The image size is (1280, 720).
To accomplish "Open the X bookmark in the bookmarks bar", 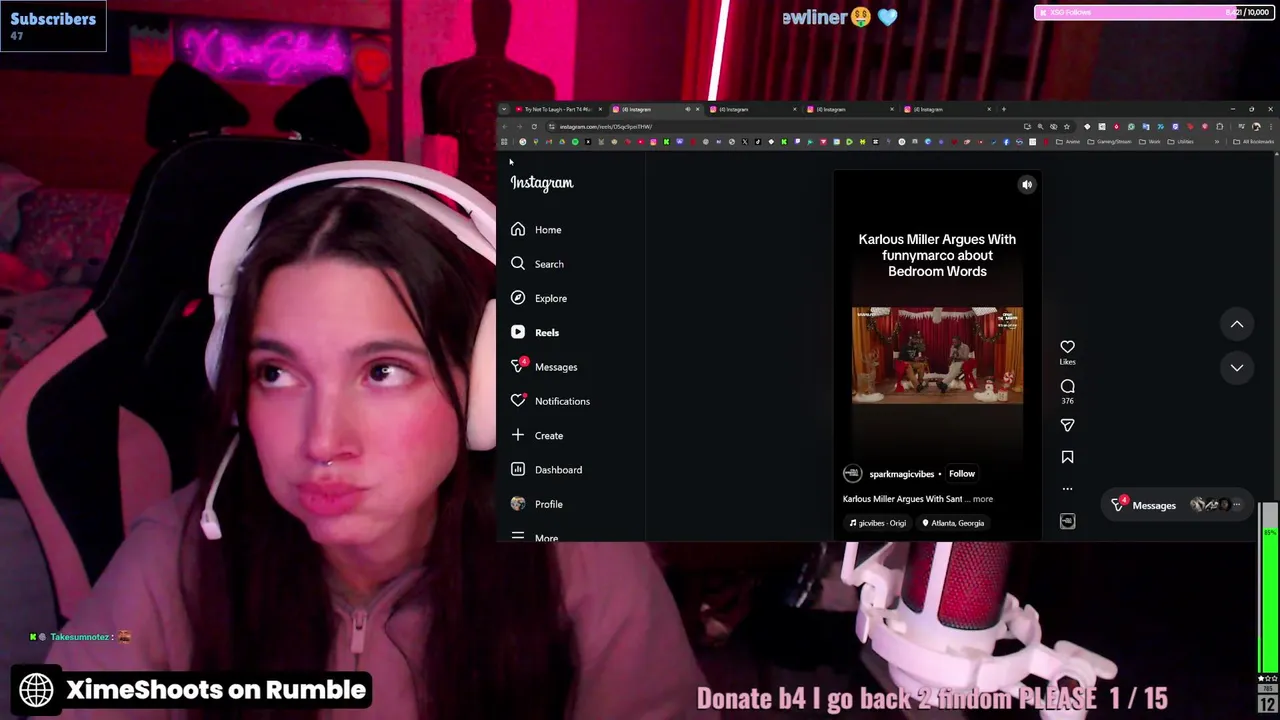I will pyautogui.click(x=745, y=142).
